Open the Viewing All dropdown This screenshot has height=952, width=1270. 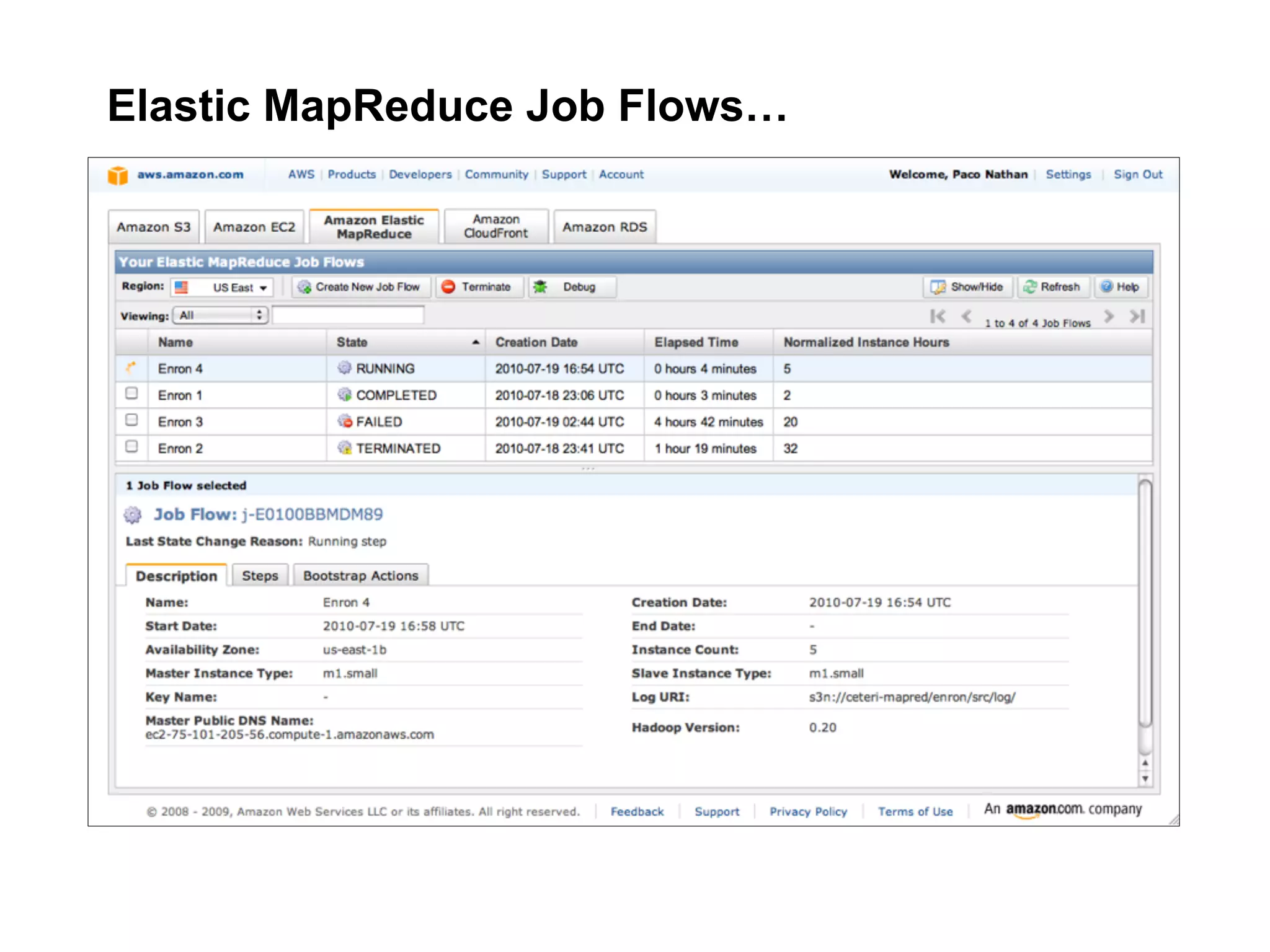point(220,315)
